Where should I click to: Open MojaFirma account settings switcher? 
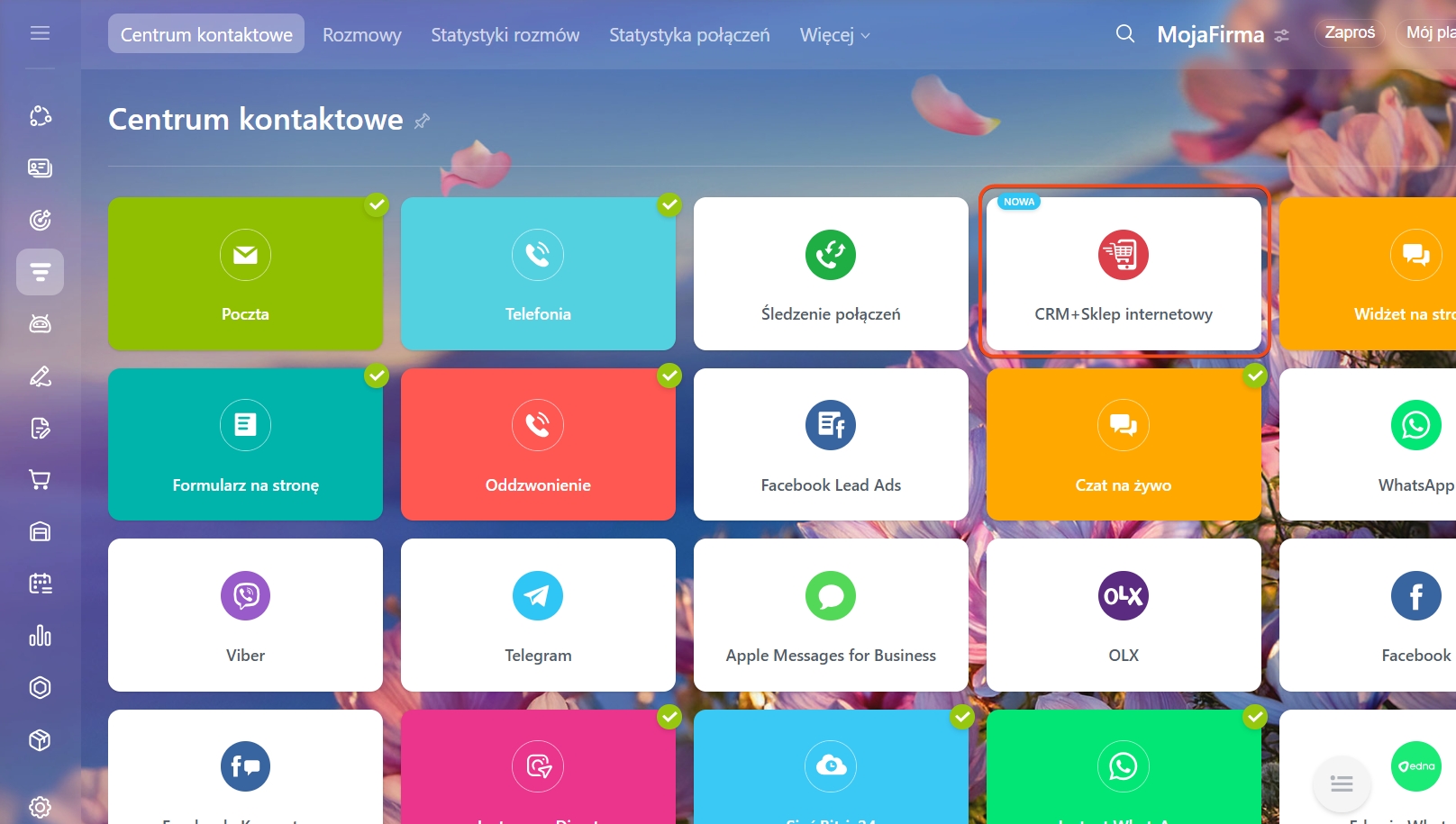[x=1282, y=36]
